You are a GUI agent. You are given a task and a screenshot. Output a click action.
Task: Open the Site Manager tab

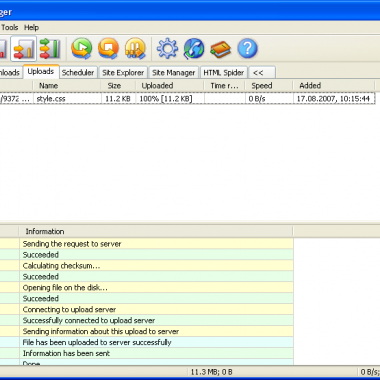(x=173, y=72)
